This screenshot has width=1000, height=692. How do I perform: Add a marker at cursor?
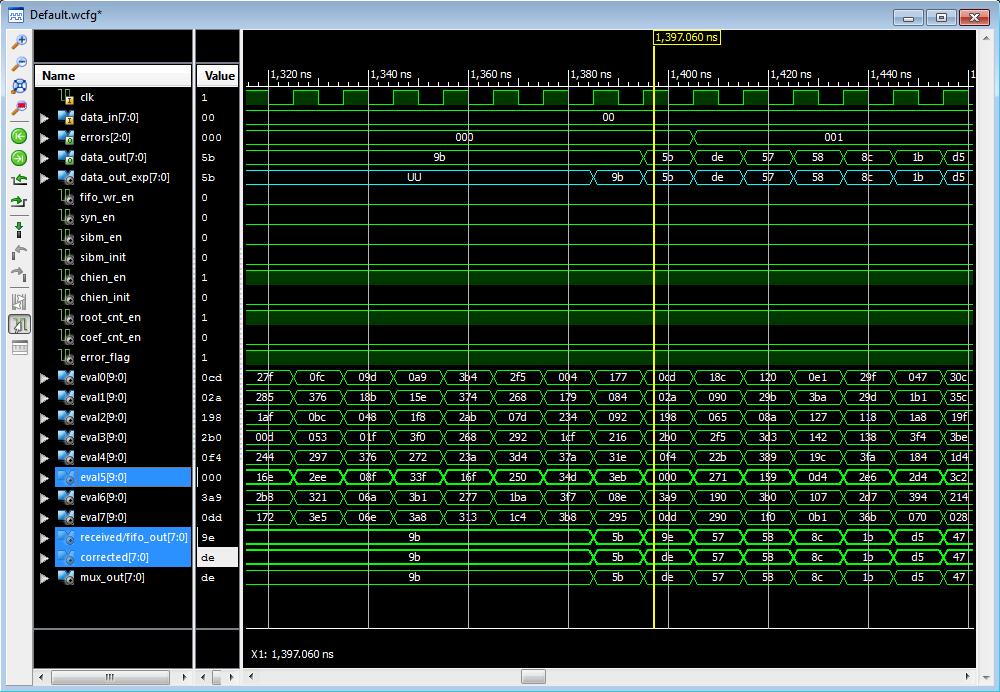pyautogui.click(x=20, y=230)
